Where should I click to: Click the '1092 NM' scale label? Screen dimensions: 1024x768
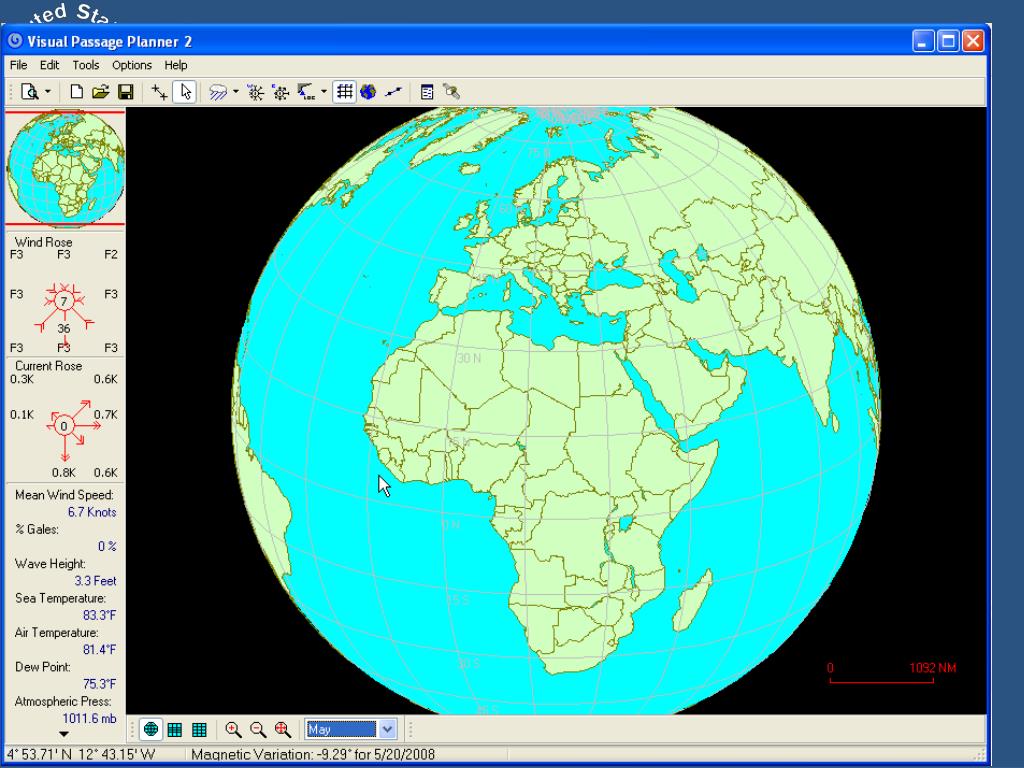click(x=933, y=668)
